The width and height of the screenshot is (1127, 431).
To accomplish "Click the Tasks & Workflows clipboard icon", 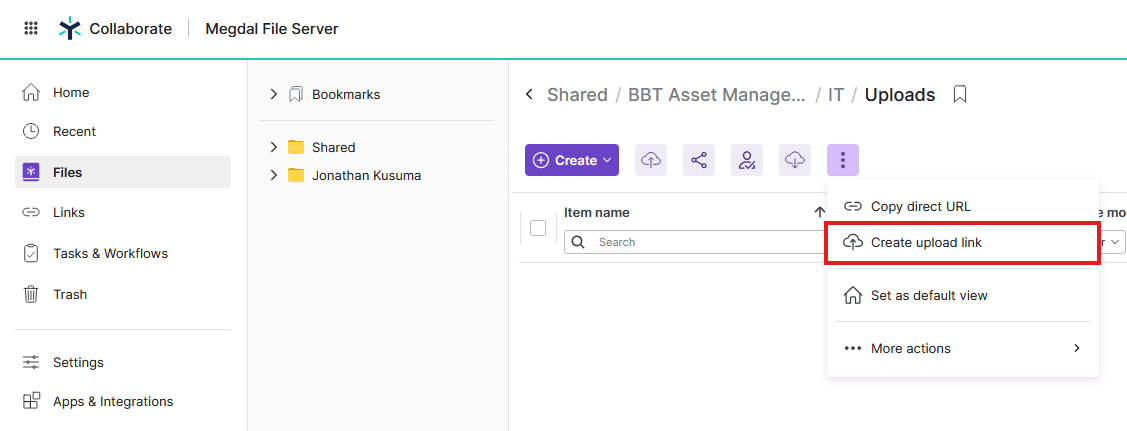I will click(x=31, y=254).
